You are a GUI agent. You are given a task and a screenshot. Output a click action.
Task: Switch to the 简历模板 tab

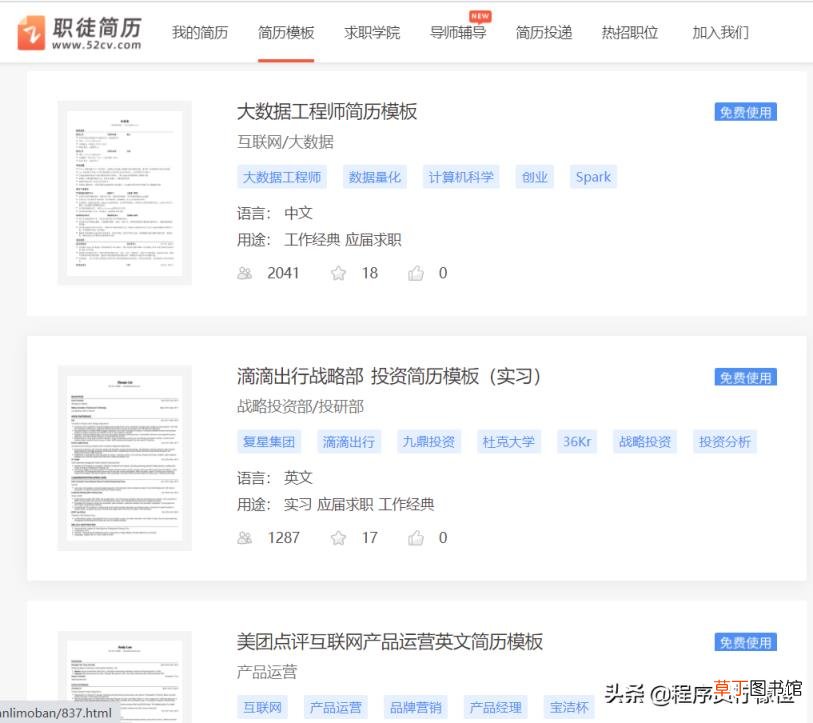[286, 33]
